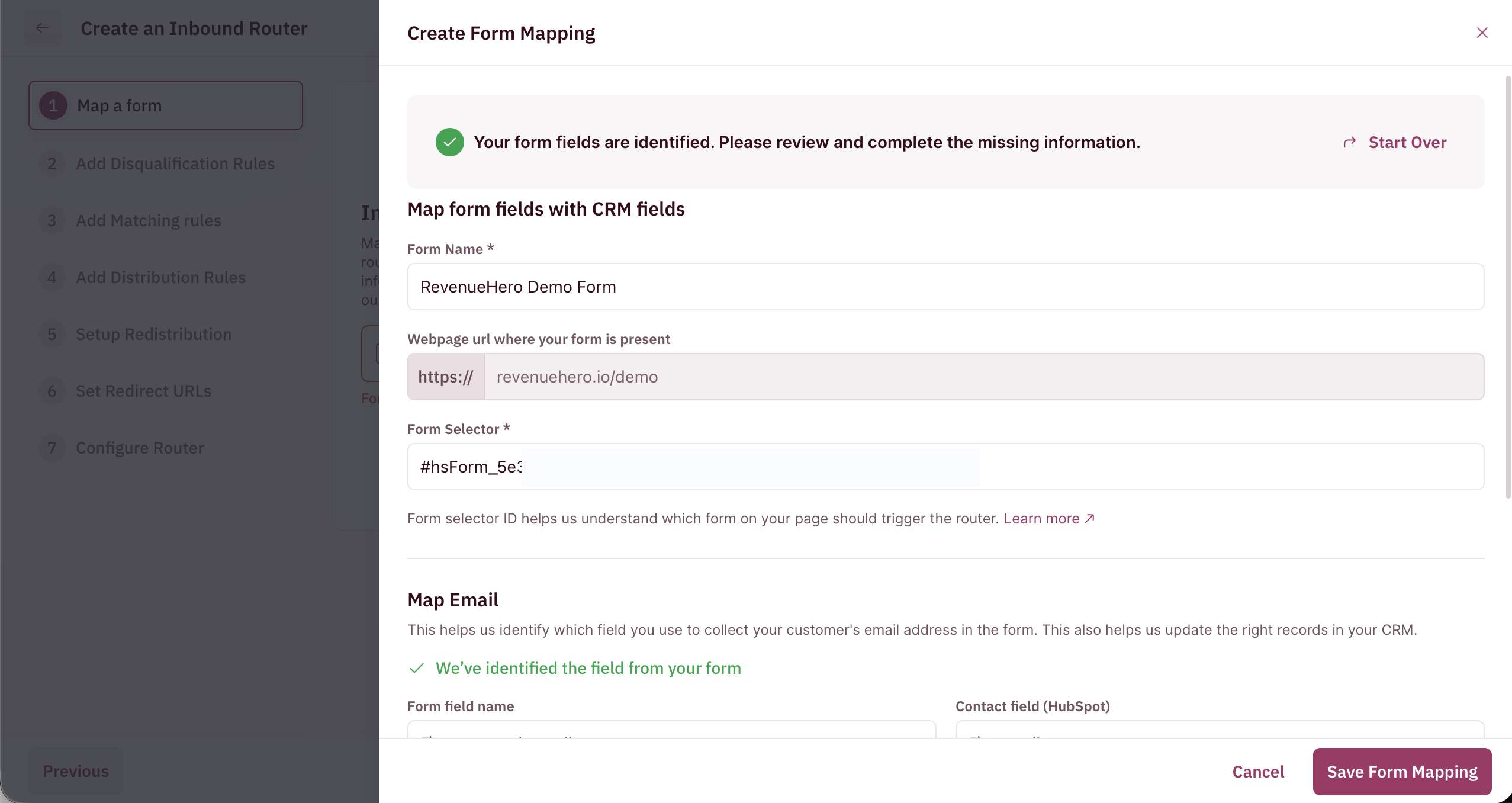Click 'We've identified the field from your form'

588,668
